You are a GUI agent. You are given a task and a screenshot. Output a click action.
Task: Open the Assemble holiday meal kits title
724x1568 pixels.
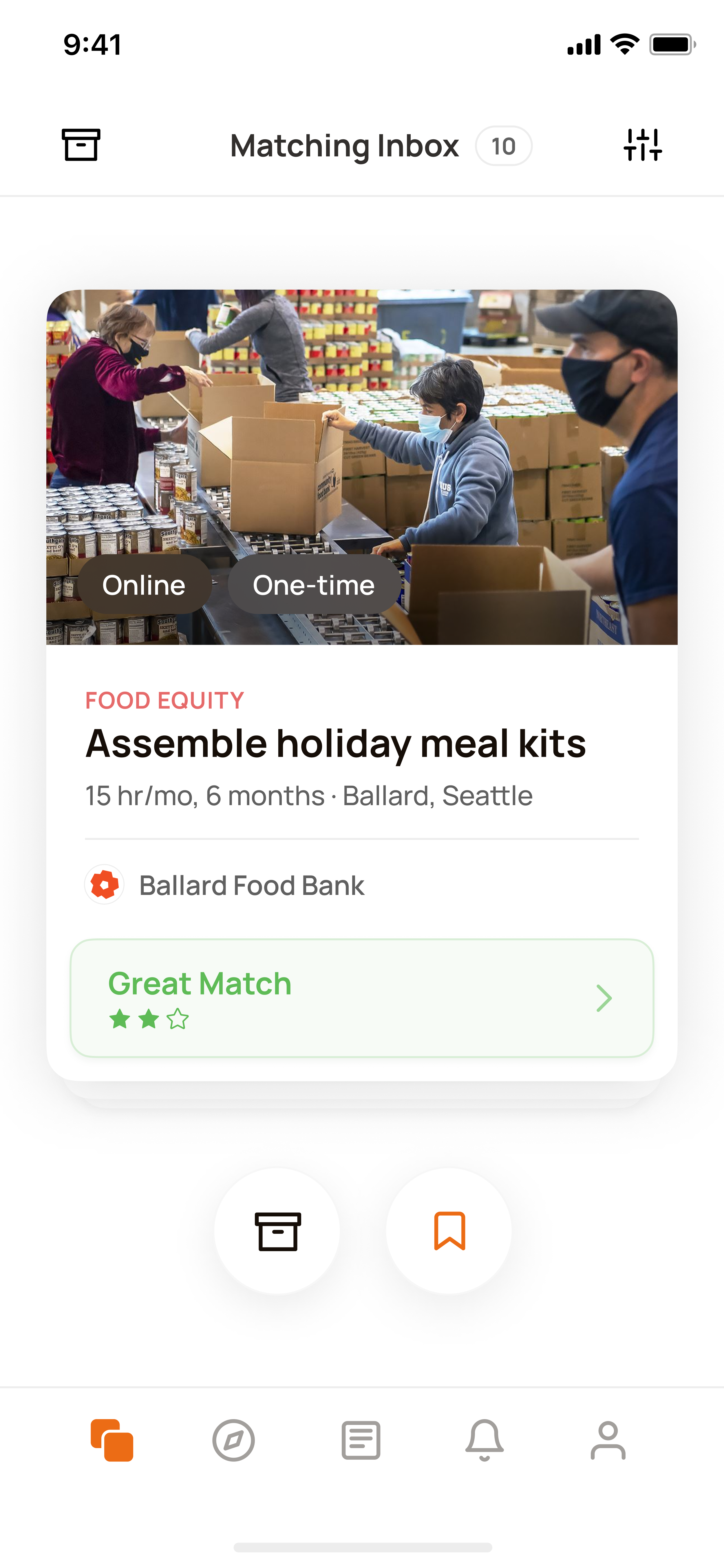click(336, 744)
